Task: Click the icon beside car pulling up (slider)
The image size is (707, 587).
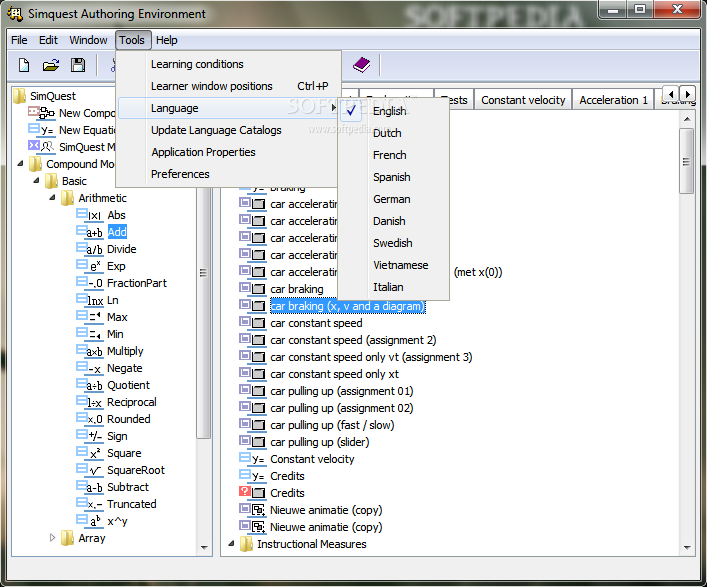Action: (x=252, y=442)
